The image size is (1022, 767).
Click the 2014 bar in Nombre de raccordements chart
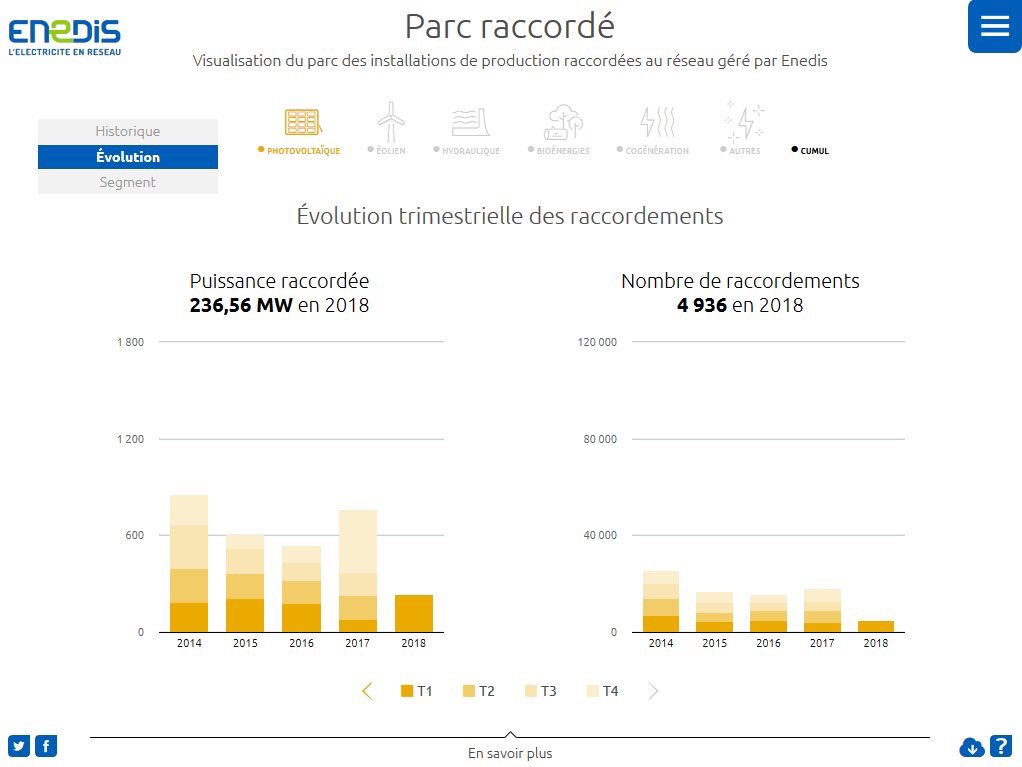(661, 601)
